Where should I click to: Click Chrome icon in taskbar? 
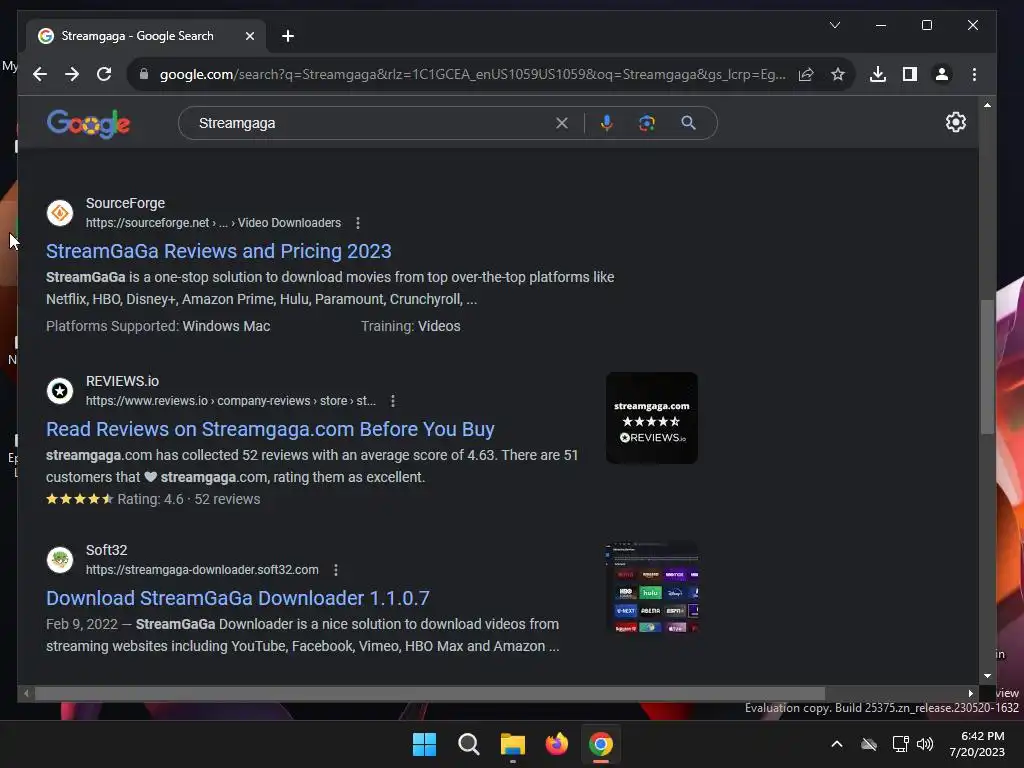600,744
